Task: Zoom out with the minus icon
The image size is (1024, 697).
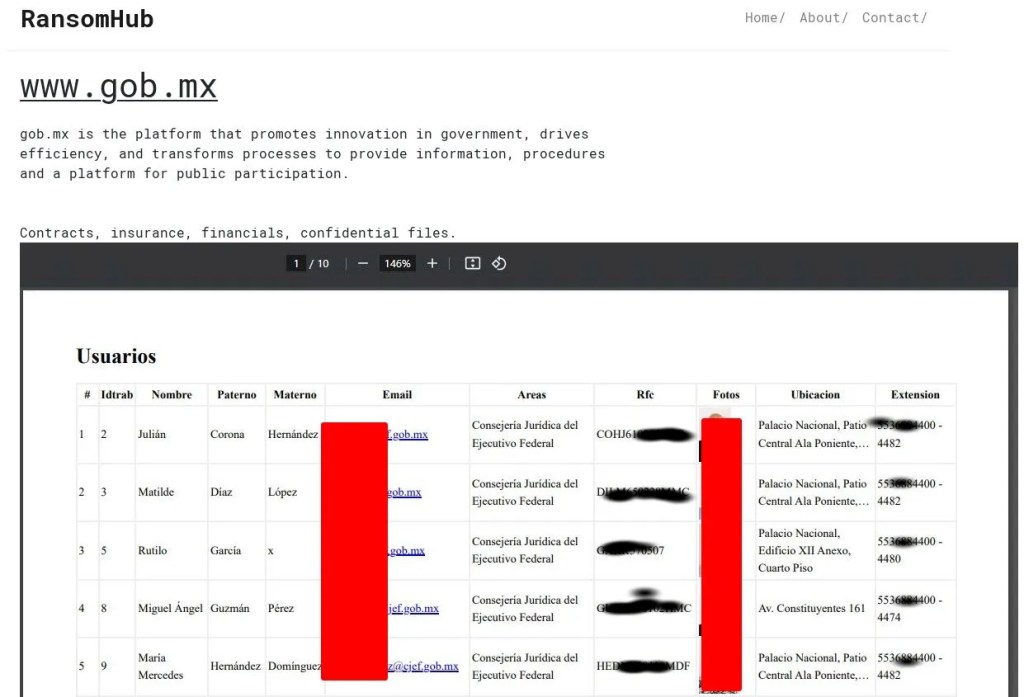Action: pyautogui.click(x=363, y=263)
